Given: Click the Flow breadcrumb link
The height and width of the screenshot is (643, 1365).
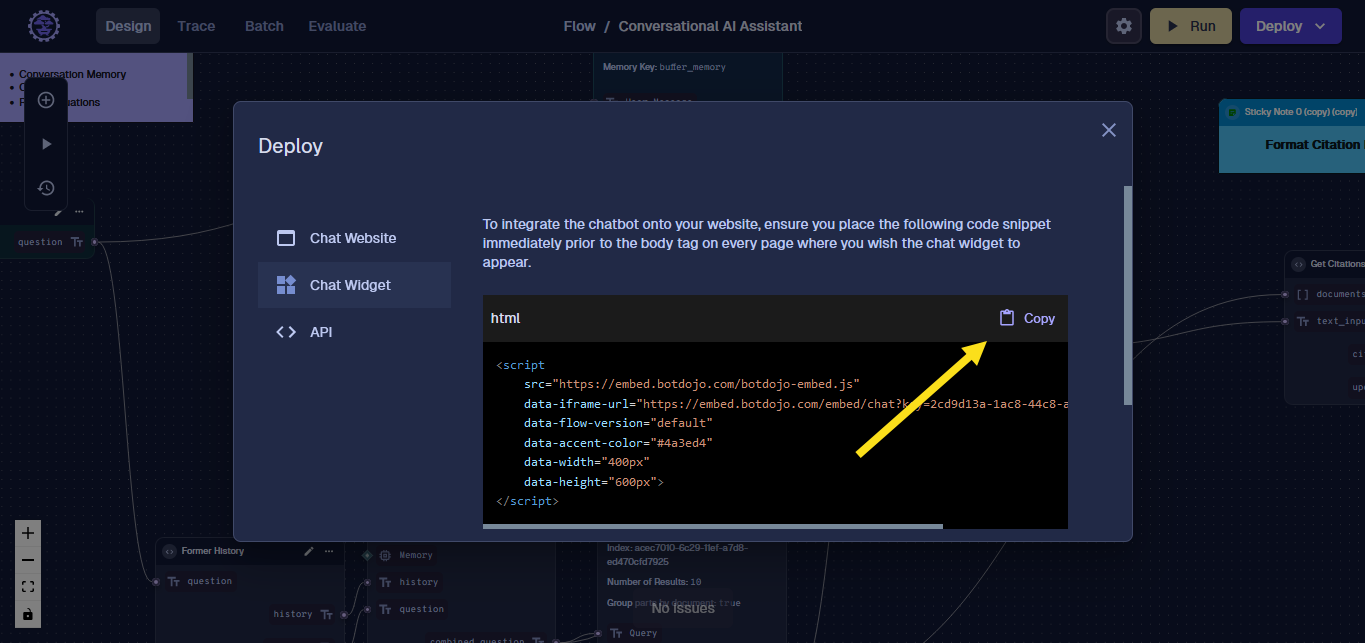Looking at the screenshot, I should coord(580,26).
